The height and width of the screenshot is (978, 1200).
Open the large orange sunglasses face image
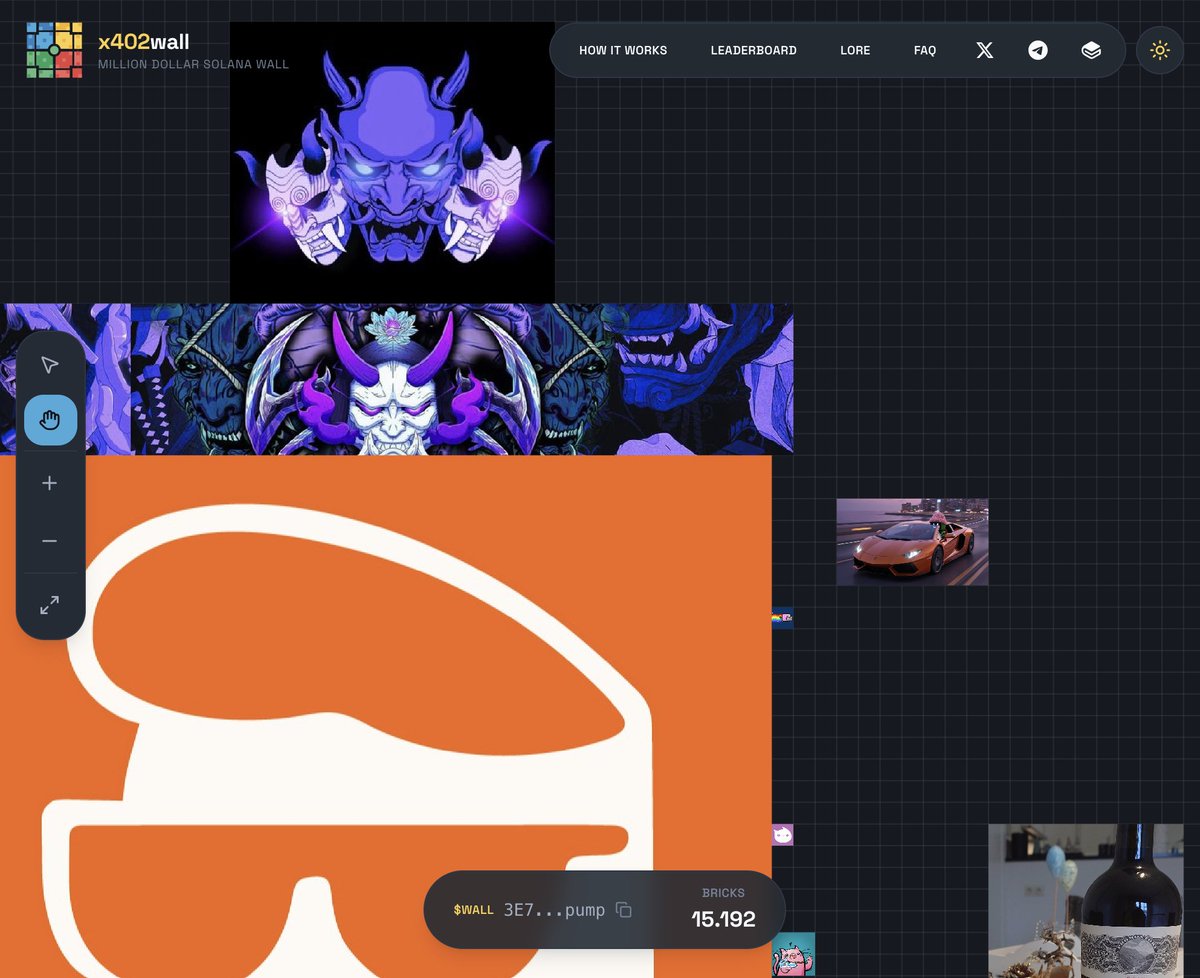386,716
